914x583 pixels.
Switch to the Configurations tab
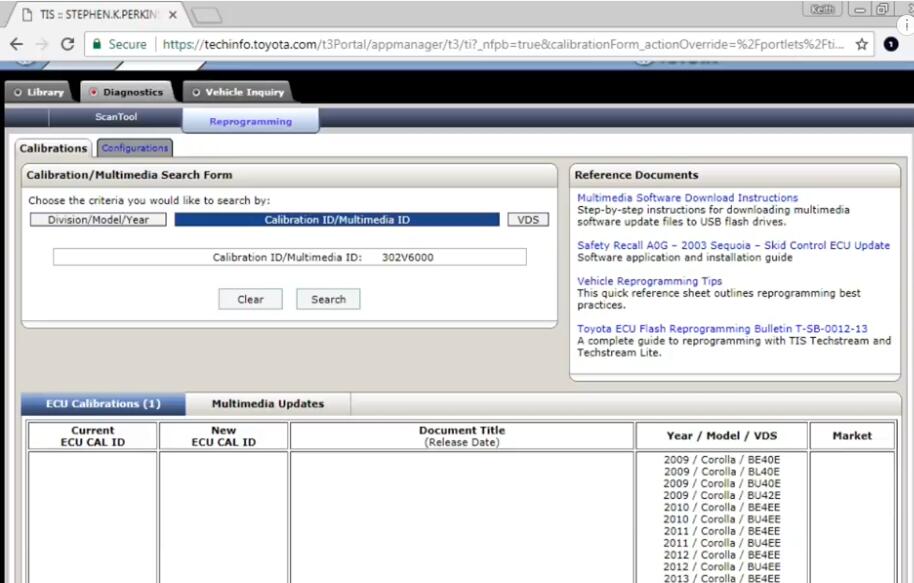[x=135, y=148]
